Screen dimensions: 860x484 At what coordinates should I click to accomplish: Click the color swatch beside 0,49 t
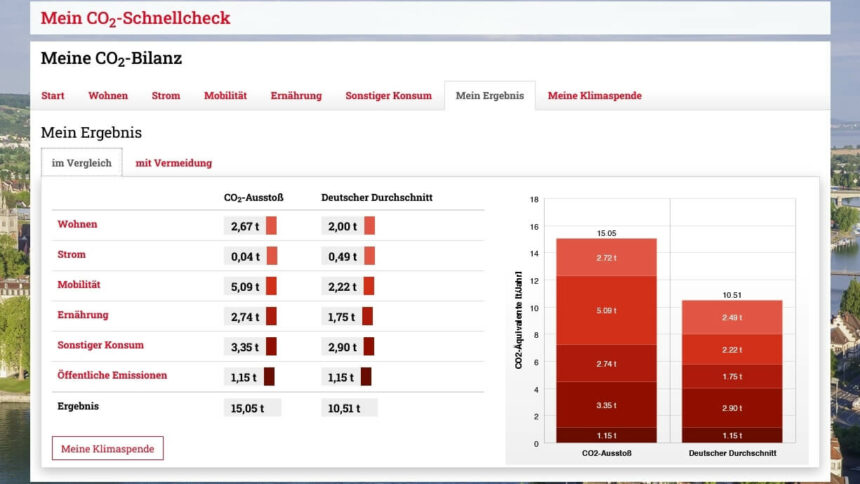[370, 256]
